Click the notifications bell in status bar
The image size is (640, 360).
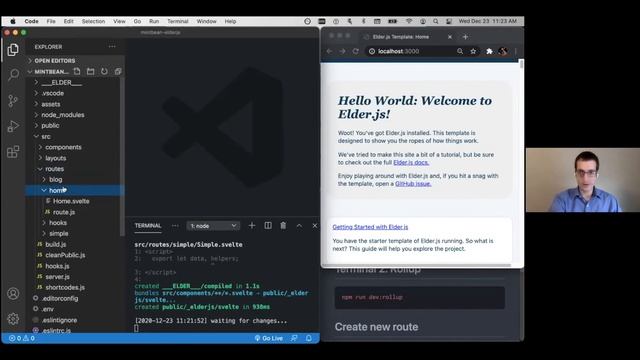[x=309, y=338]
